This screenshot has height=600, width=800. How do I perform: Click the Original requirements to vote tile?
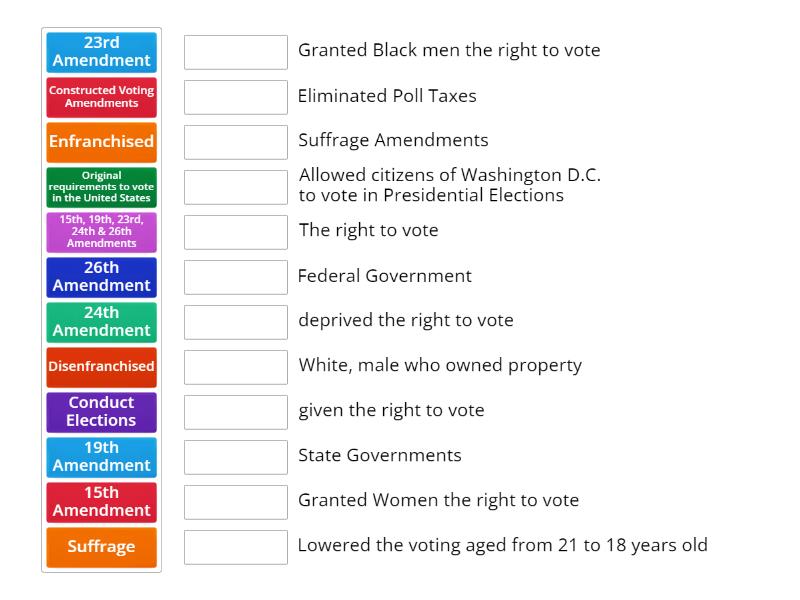101,186
